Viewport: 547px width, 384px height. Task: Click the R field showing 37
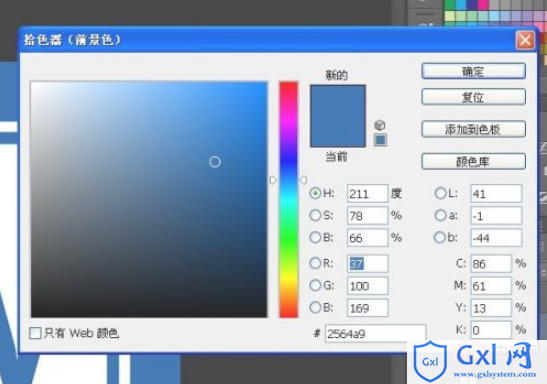tap(367, 264)
